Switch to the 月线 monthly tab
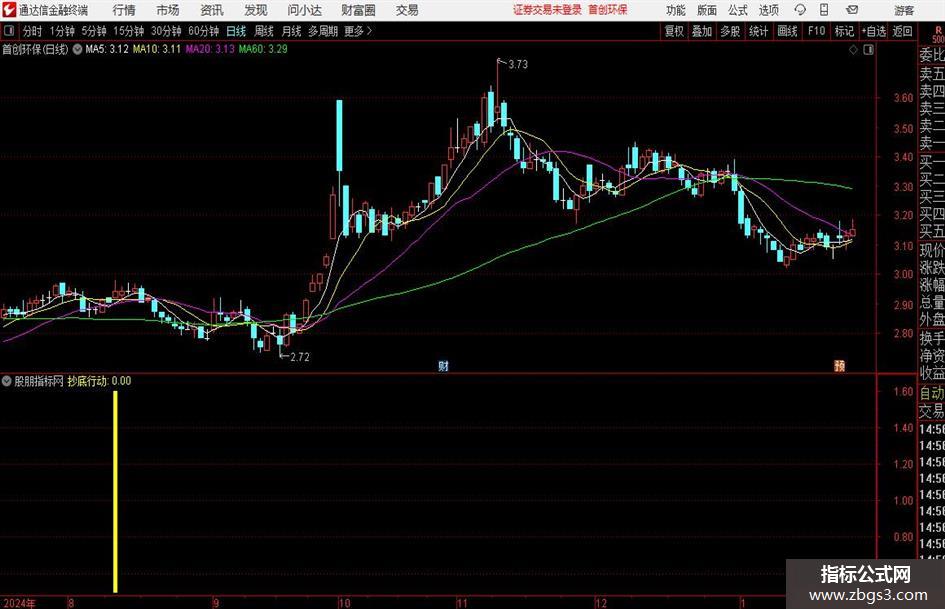 (292, 31)
